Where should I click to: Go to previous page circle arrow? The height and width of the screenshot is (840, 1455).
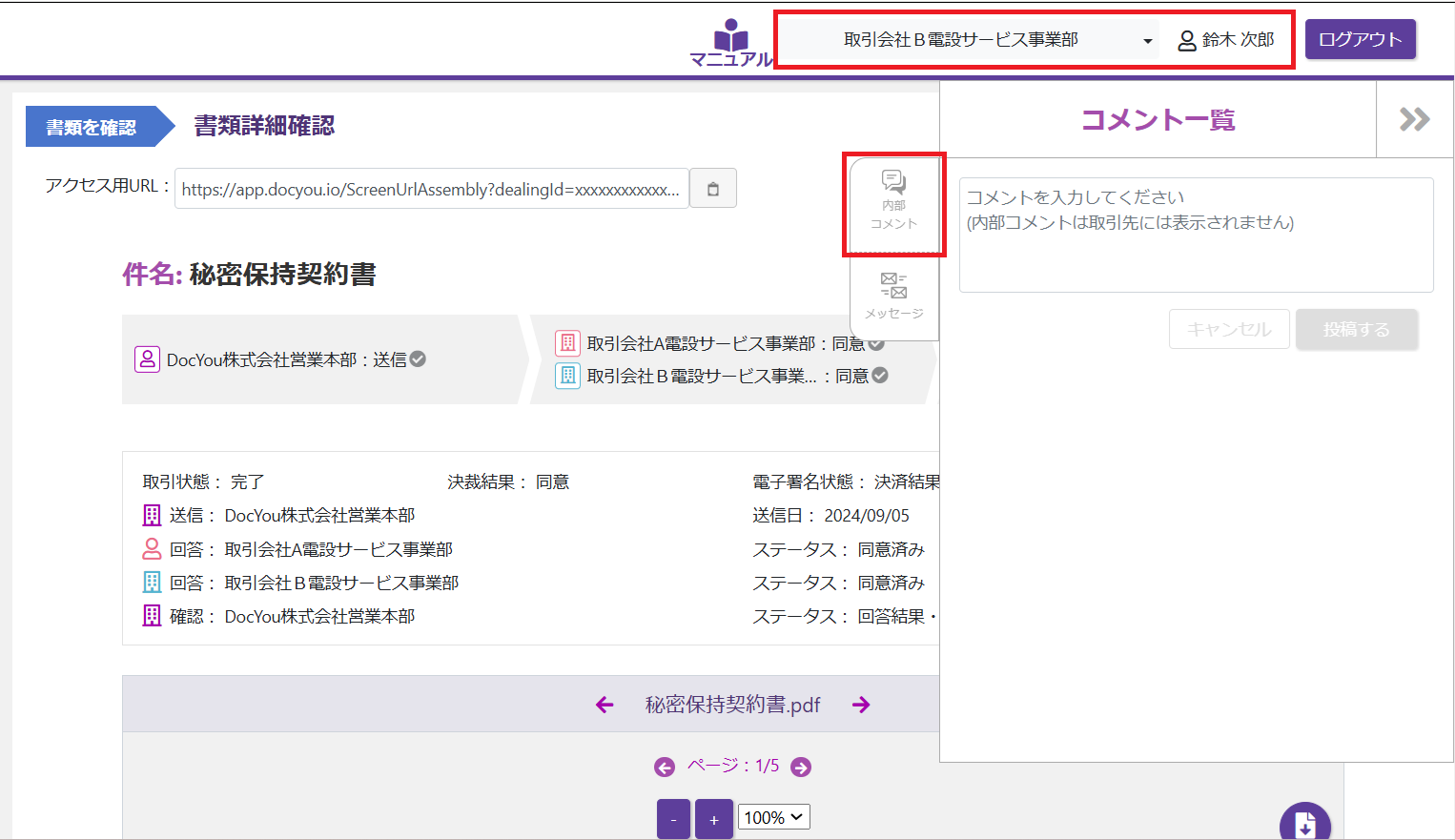(x=665, y=767)
